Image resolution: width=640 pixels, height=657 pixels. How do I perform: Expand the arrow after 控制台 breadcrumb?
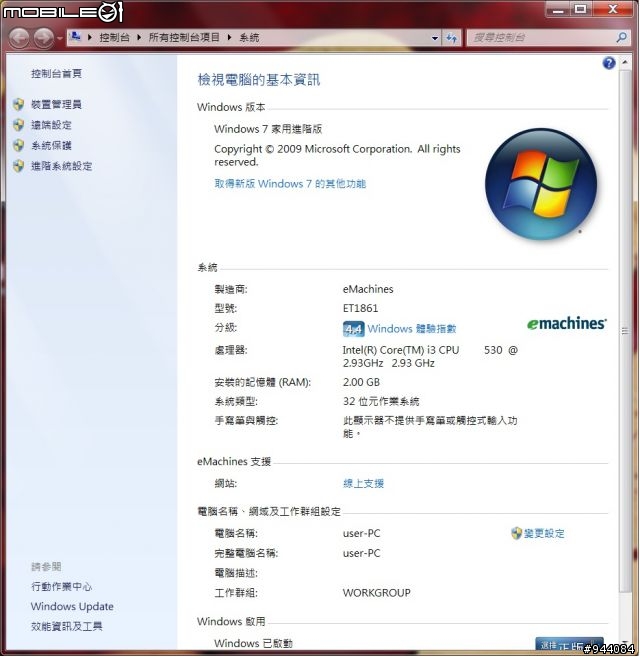point(139,37)
